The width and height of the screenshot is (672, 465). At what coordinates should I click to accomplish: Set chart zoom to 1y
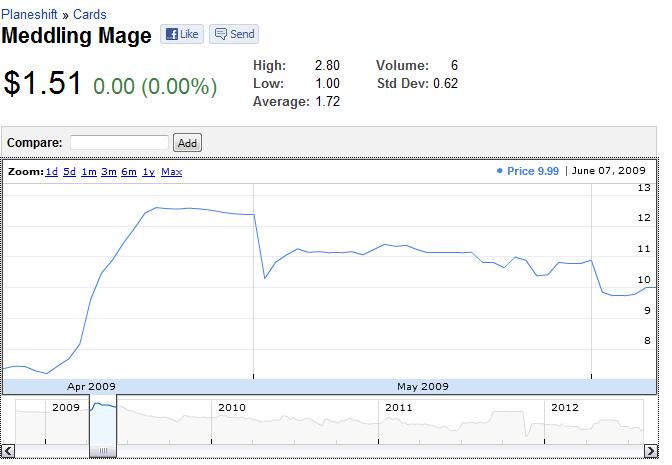148,172
